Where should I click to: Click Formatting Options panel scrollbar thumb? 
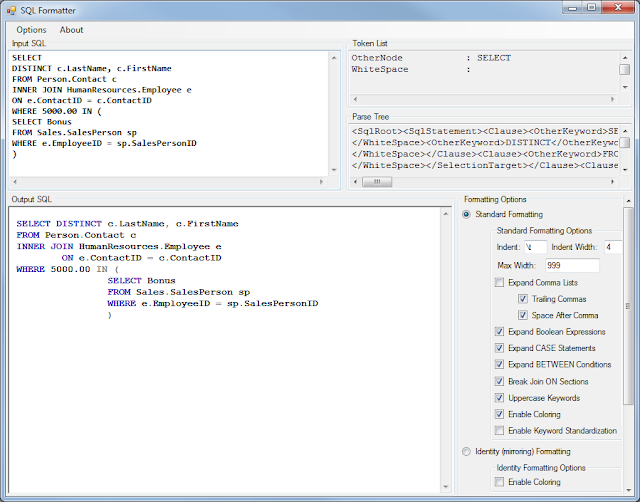coord(628,306)
